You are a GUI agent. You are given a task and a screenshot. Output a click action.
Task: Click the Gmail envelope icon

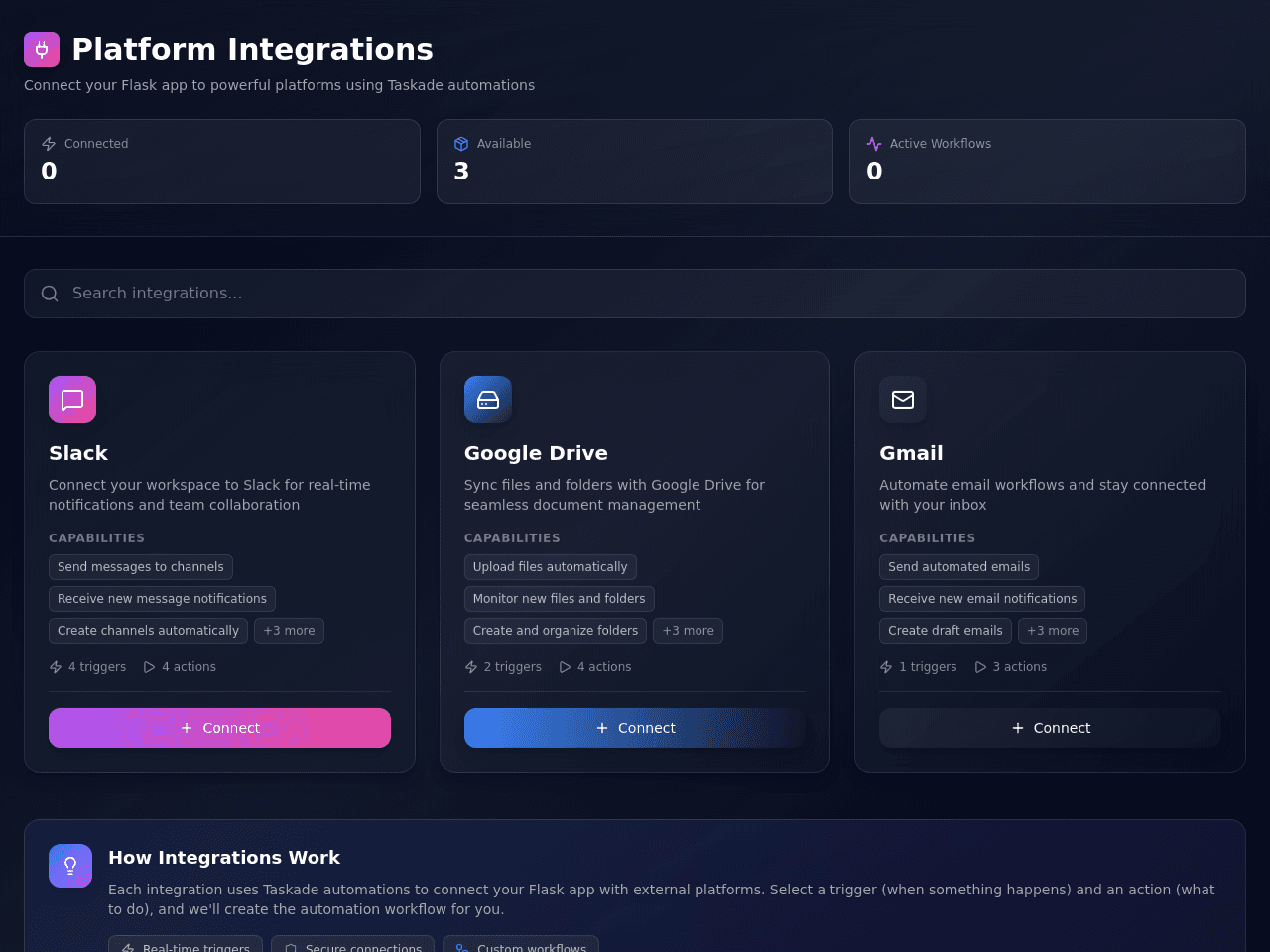tap(903, 400)
